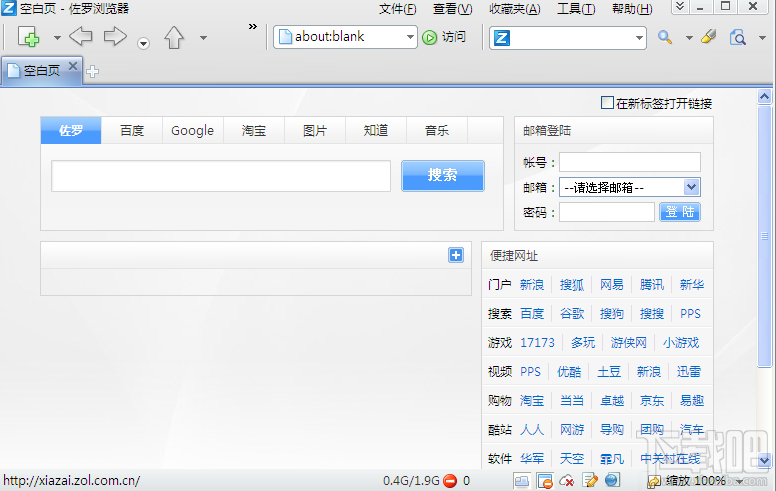
Task: Click the red memory release icon
Action: click(450, 481)
